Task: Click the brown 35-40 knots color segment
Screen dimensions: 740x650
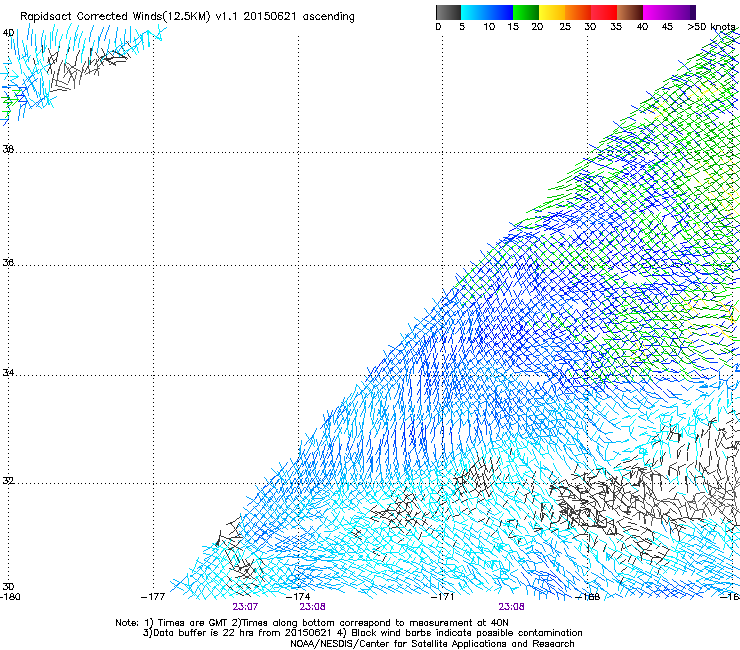Action: pos(630,12)
